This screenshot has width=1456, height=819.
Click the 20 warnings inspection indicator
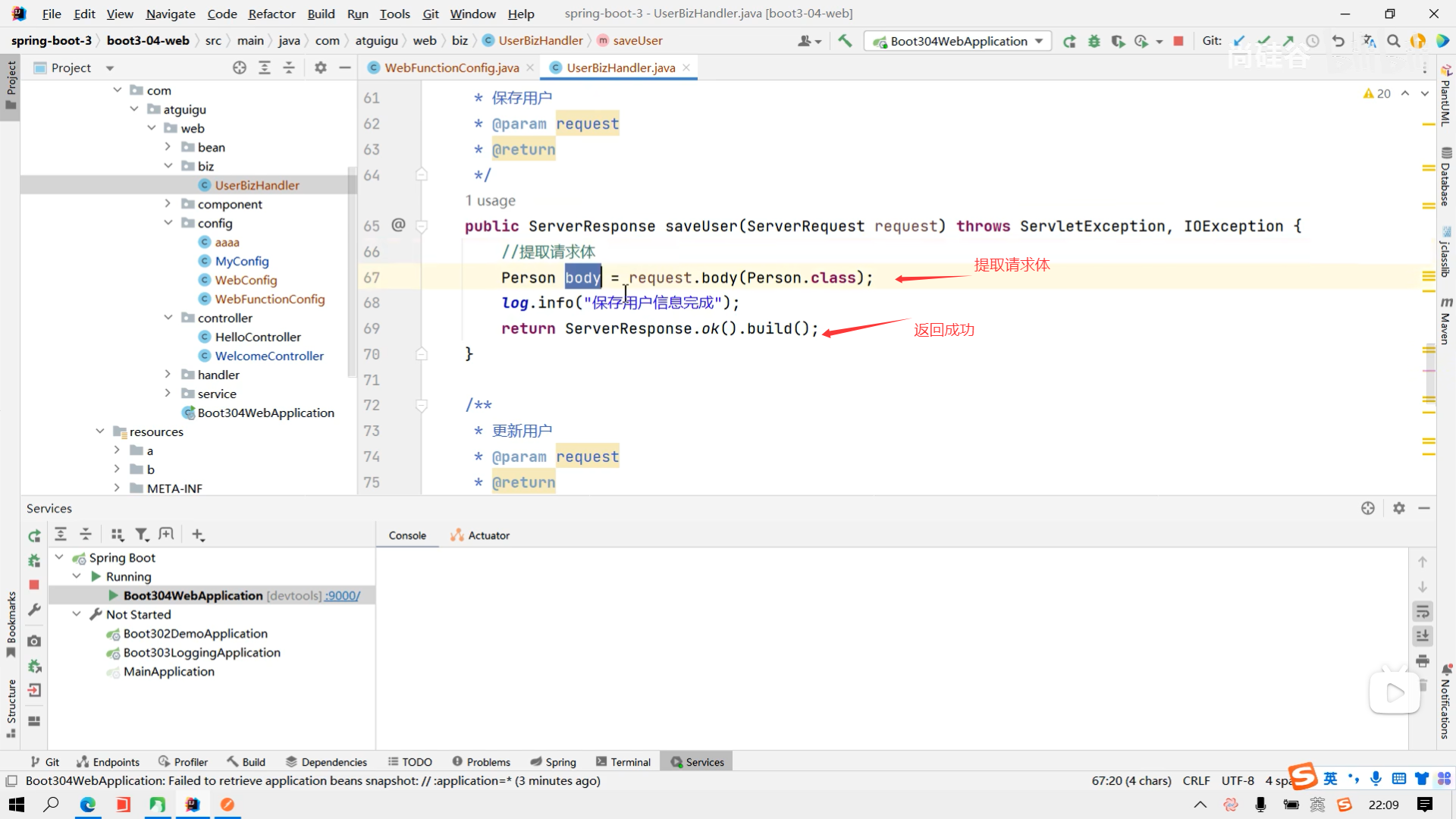click(x=1376, y=93)
